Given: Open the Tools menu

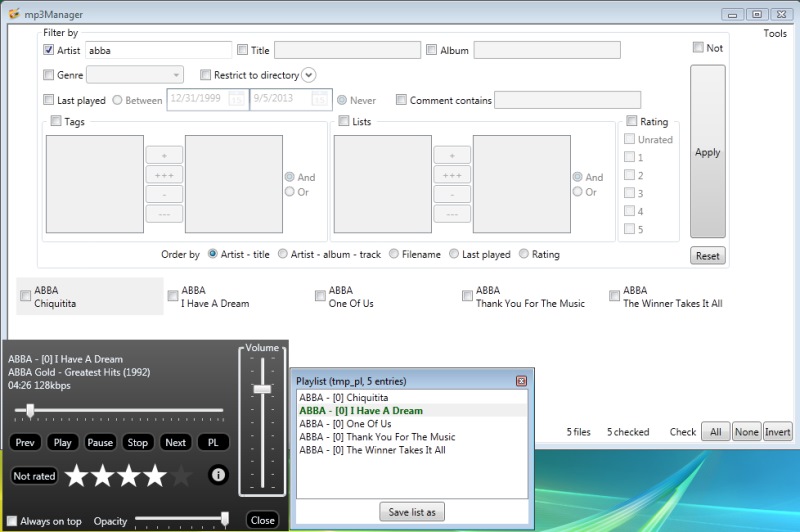Looking at the screenshot, I should [x=775, y=33].
